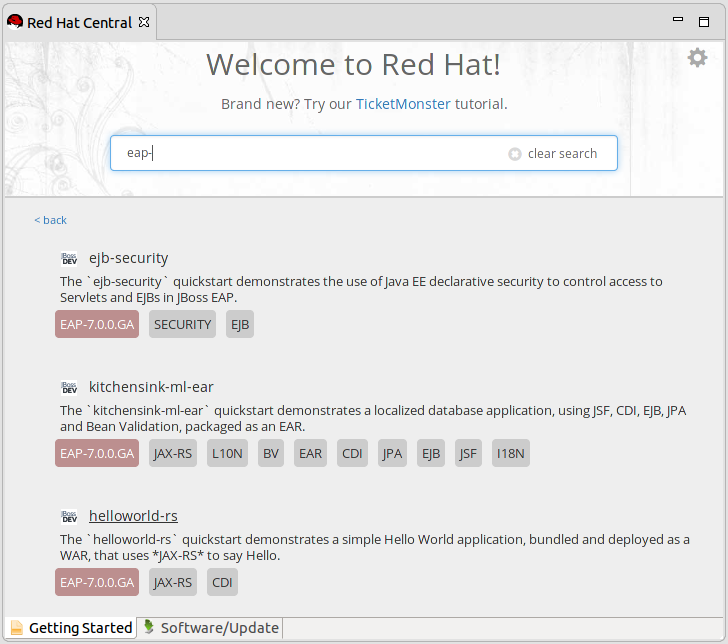Viewport: 728px width, 644px height.
Task: Open the helloworld-rs quickstart
Action: point(133,516)
